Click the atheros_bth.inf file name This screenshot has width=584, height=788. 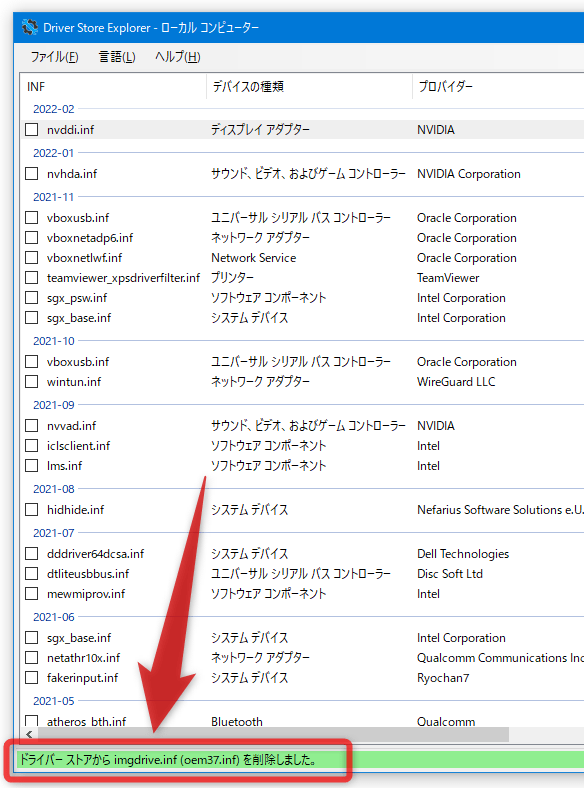pos(86,722)
